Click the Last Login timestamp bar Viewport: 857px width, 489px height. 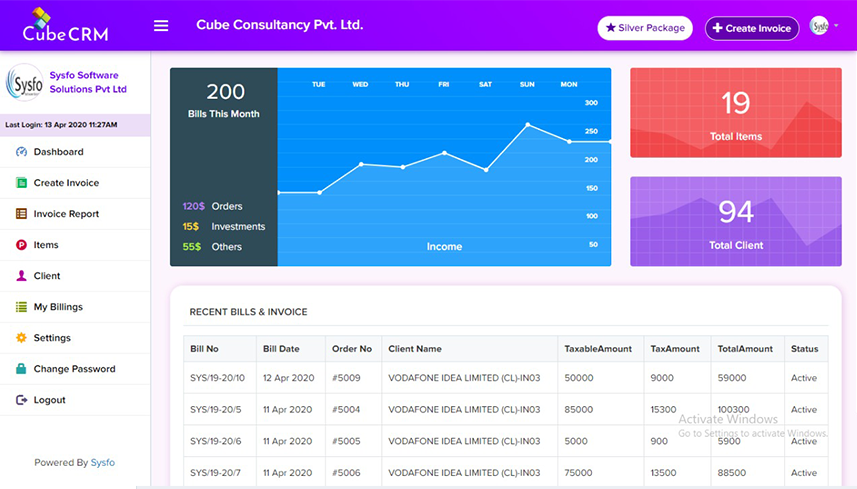click(75, 125)
